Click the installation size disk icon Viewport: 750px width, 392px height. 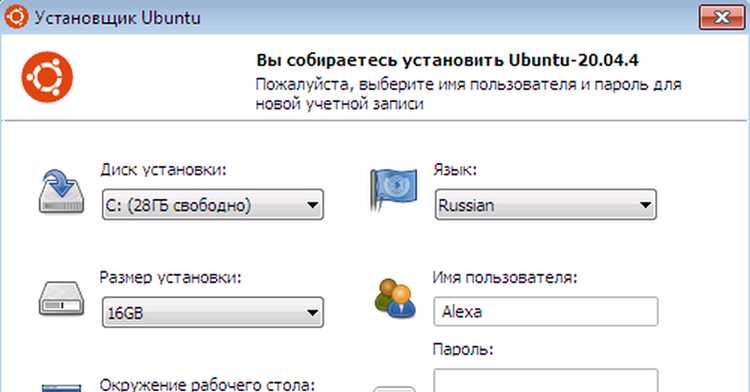61,299
